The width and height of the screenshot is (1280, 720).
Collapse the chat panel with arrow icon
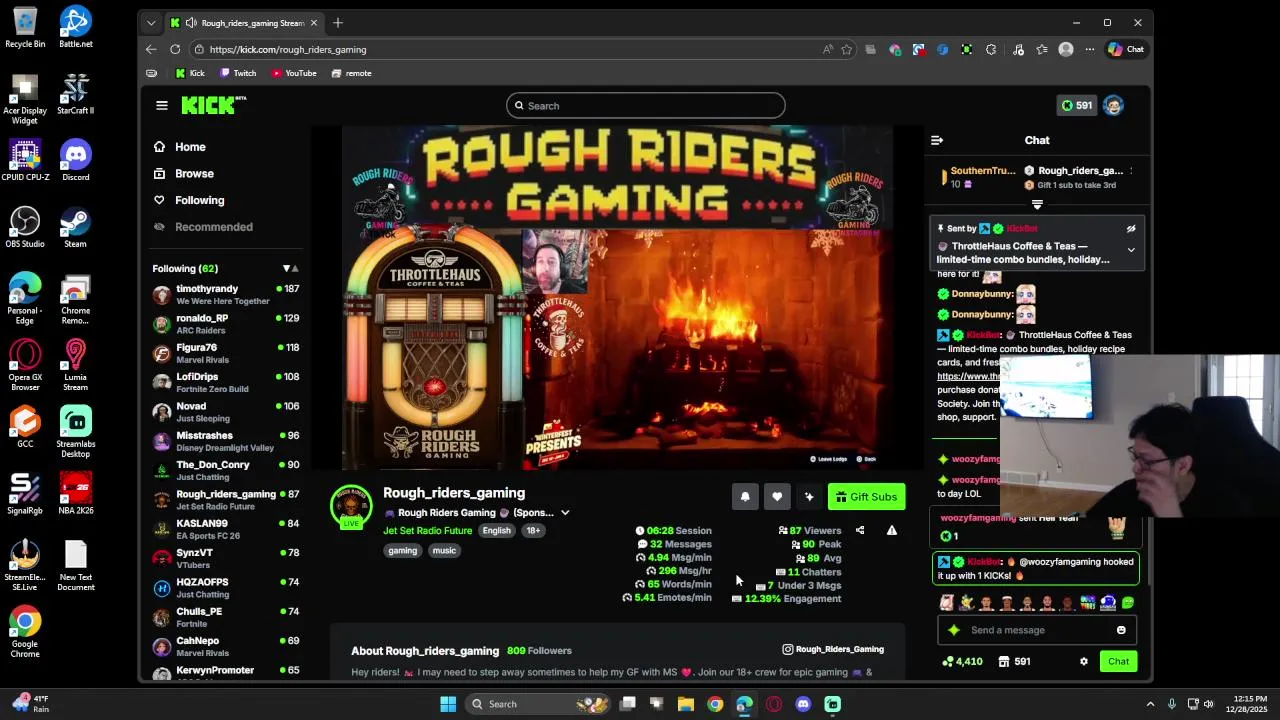[936, 140]
